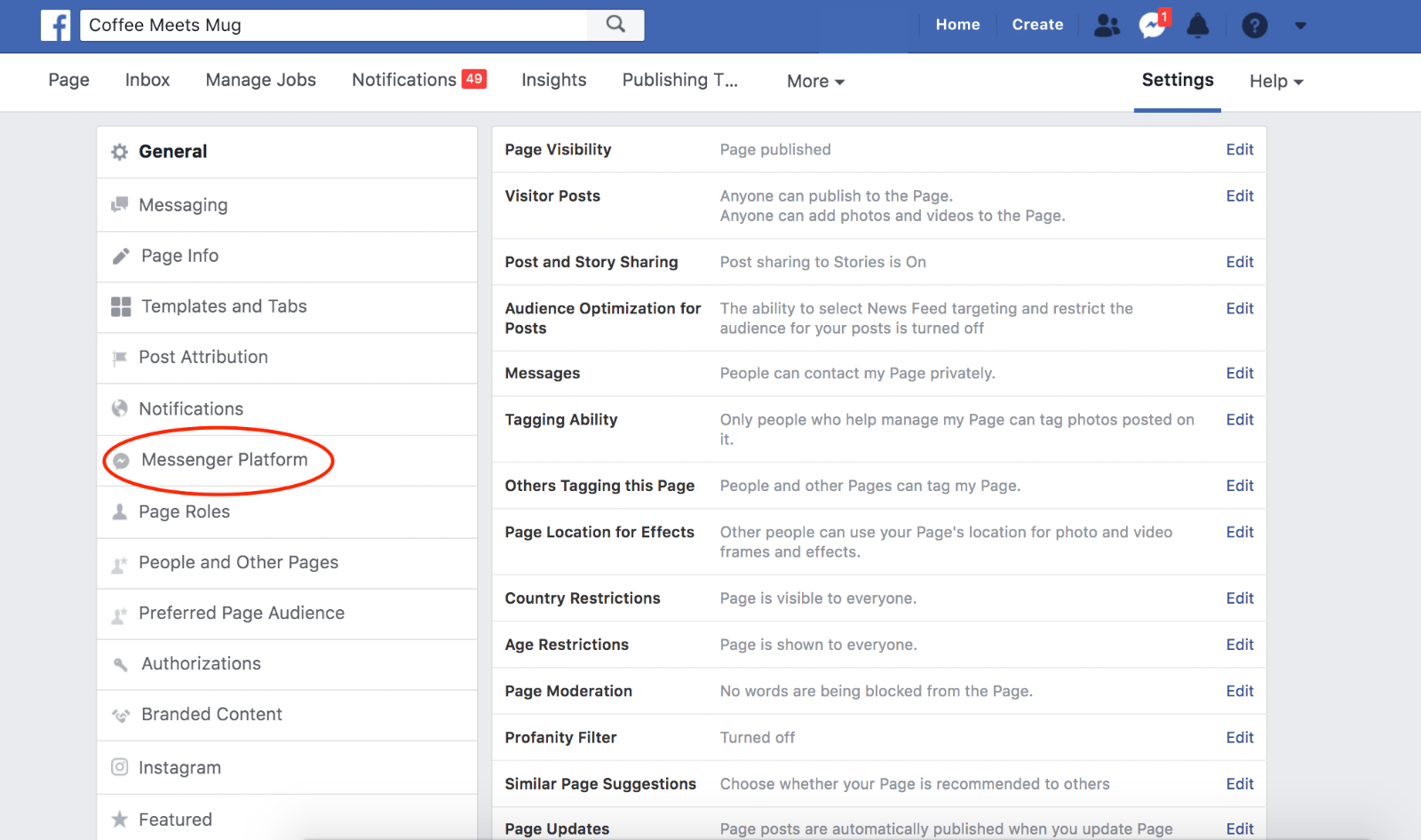This screenshot has width=1421, height=840.
Task: Click 'Page is visible to everyone.' text
Action: click(818, 598)
